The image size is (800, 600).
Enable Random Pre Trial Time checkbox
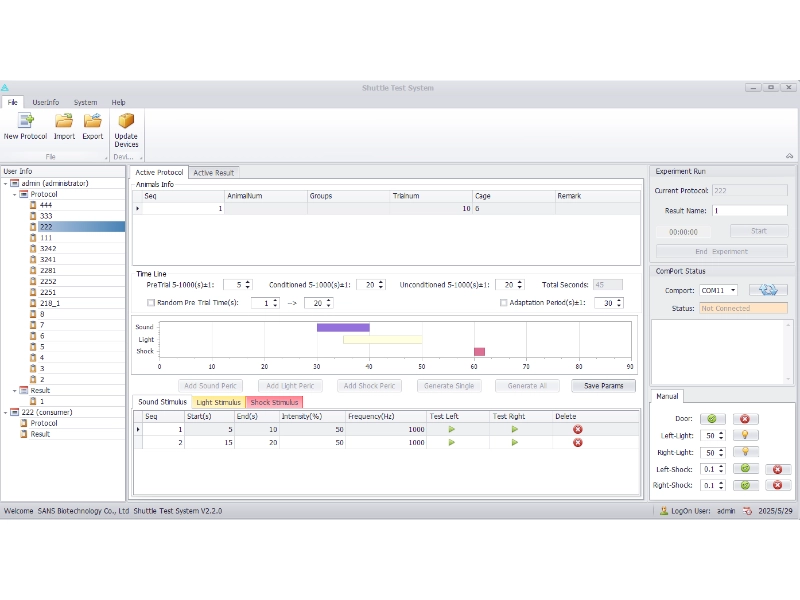pyautogui.click(x=151, y=303)
